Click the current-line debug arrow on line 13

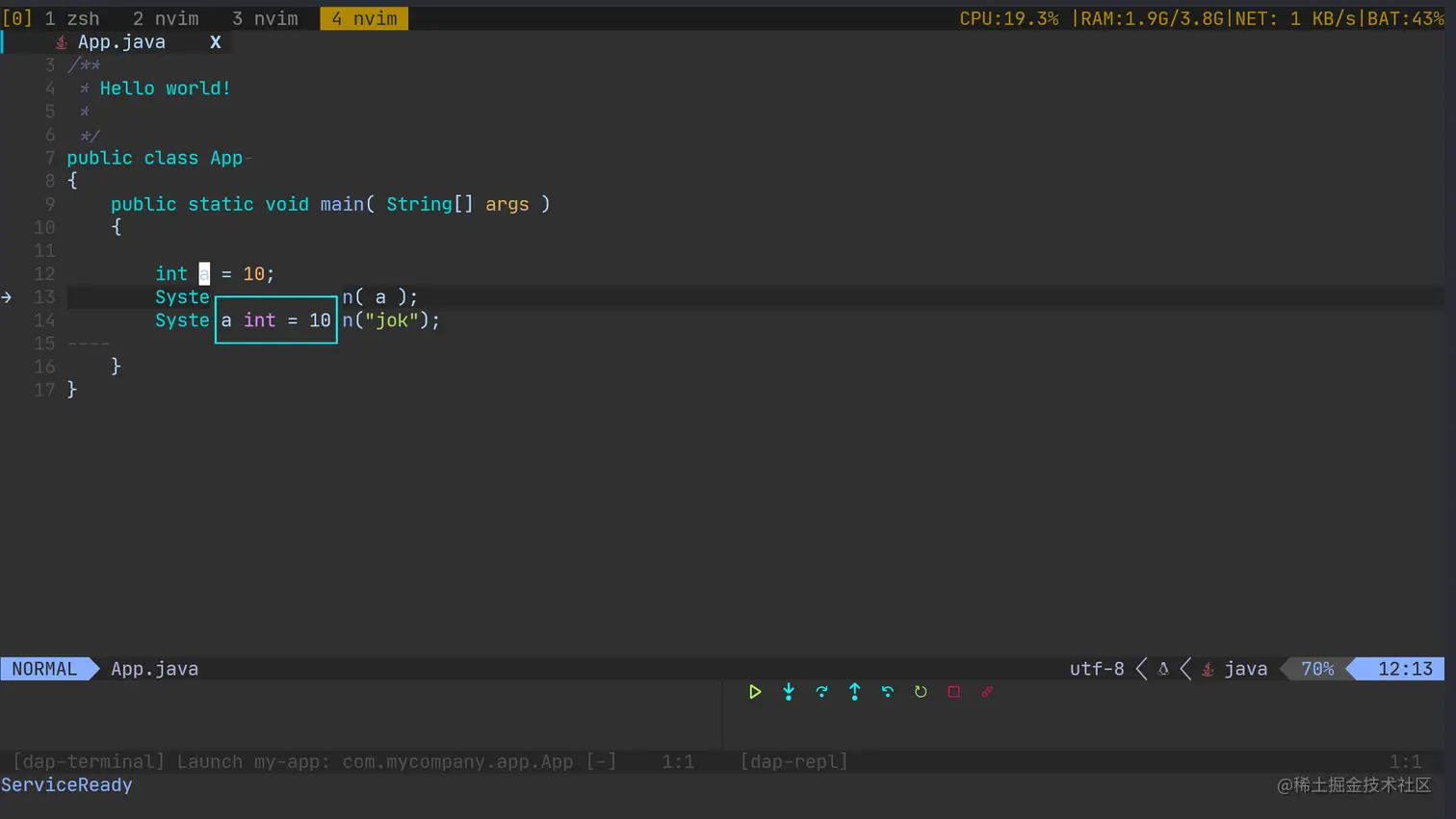coord(7,297)
